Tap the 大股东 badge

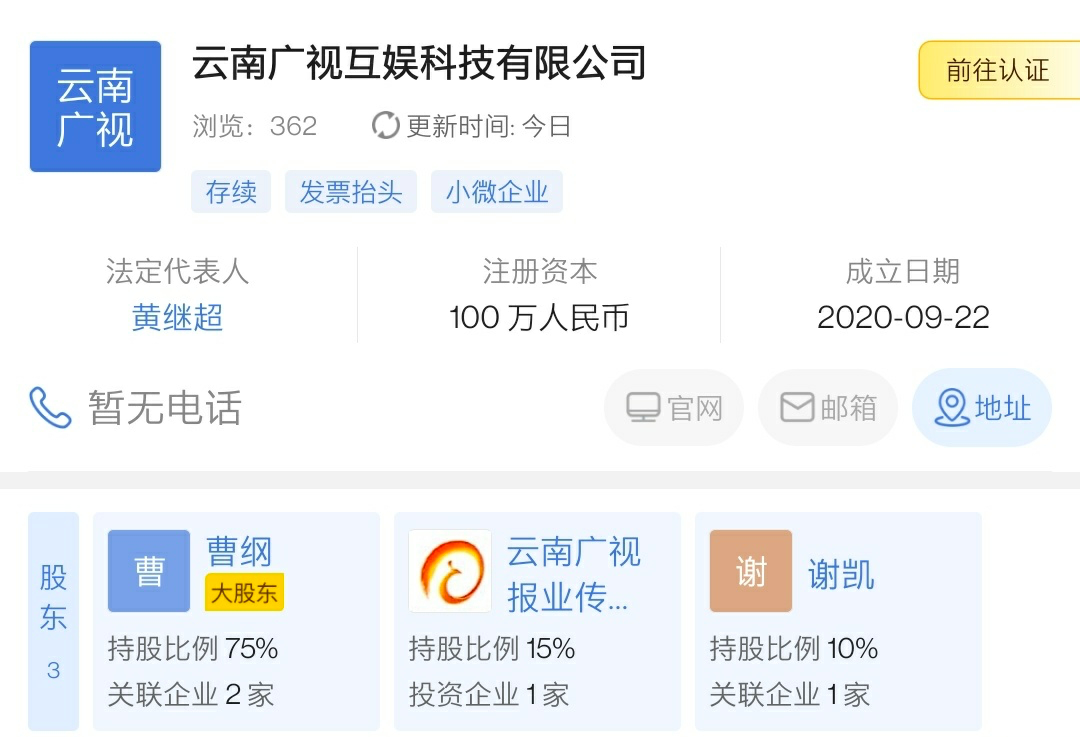244,592
